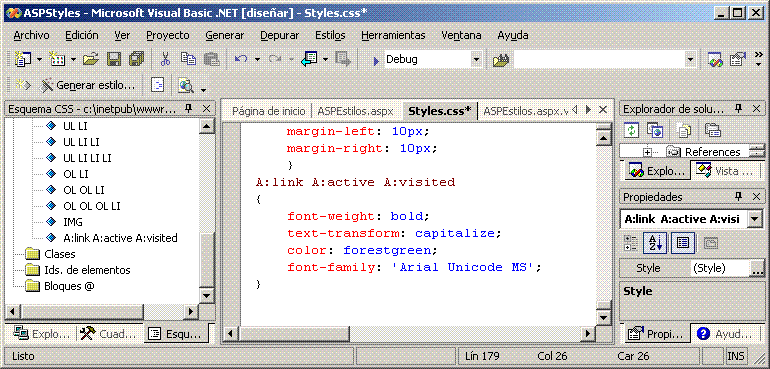Image resolution: width=770 pixels, height=369 pixels.
Task: Select the IMG node in the CSS outline
Action: click(x=73, y=222)
